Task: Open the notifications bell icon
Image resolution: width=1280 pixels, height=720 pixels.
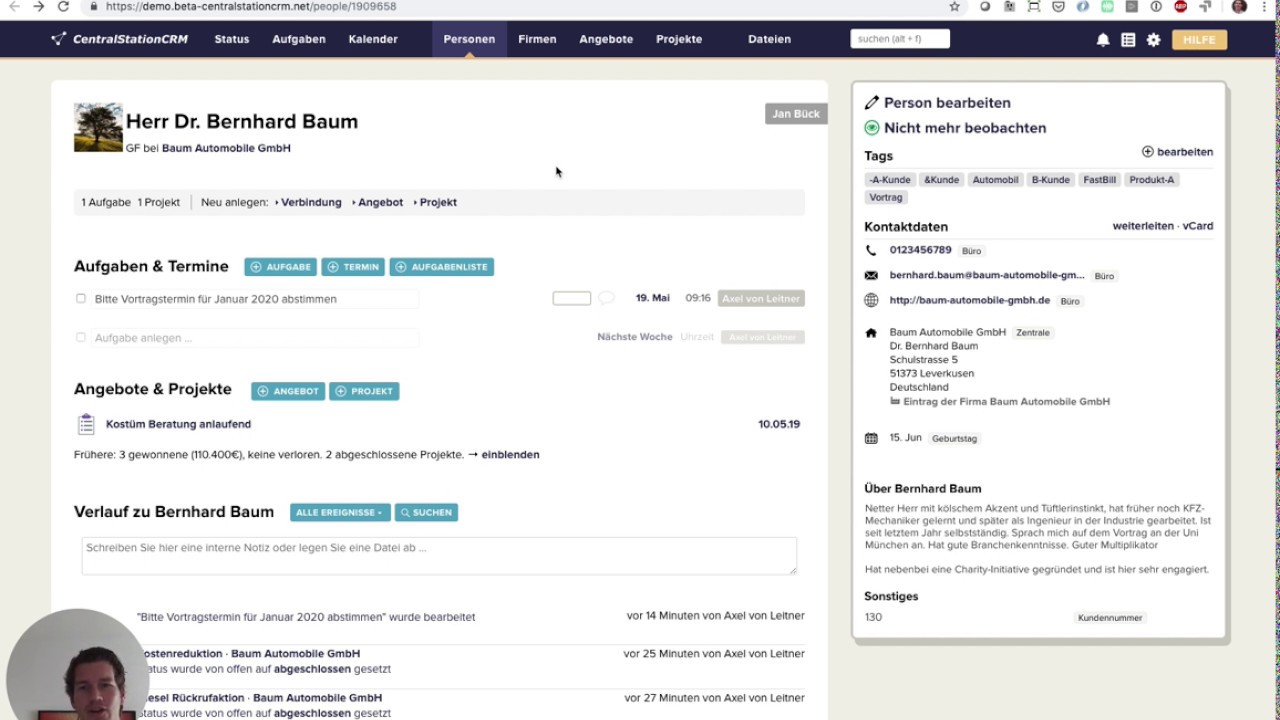Action: (x=1103, y=40)
